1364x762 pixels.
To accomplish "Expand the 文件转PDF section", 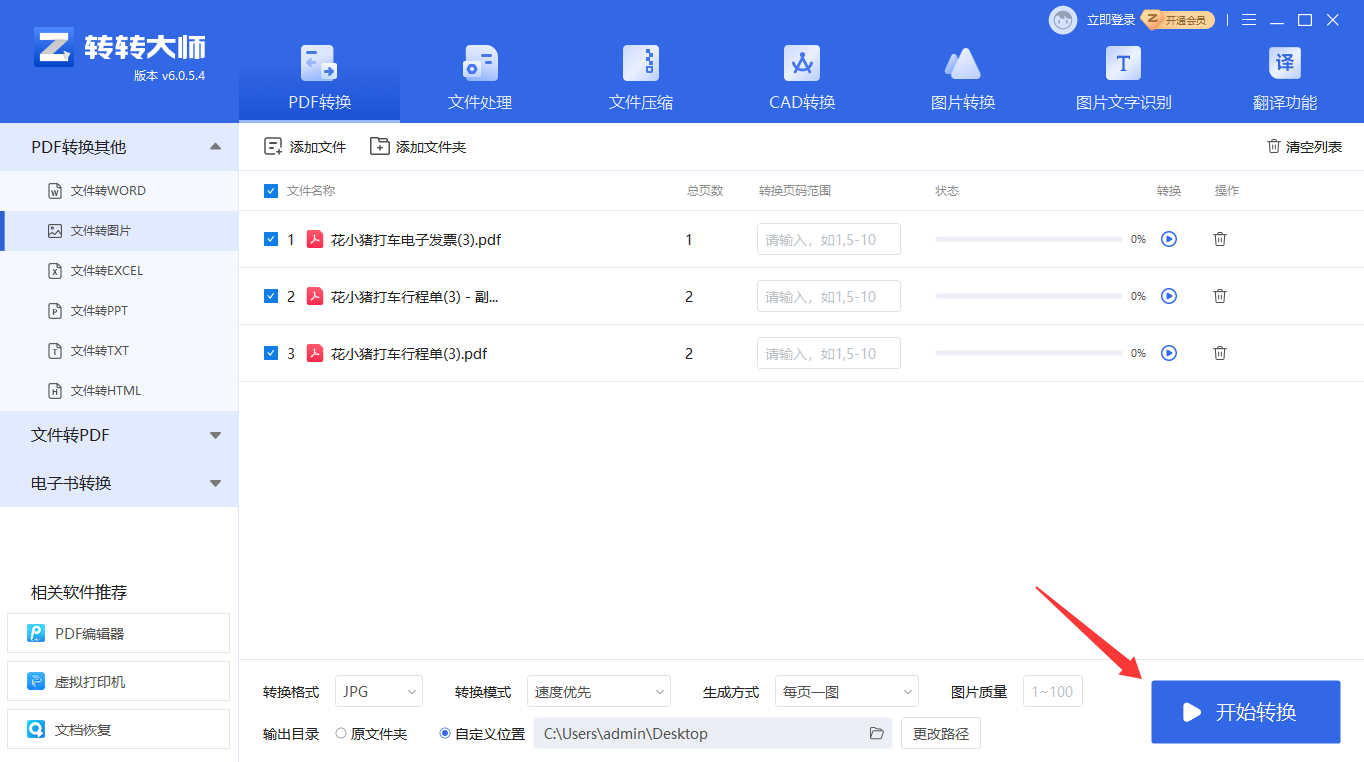I will tap(119, 435).
